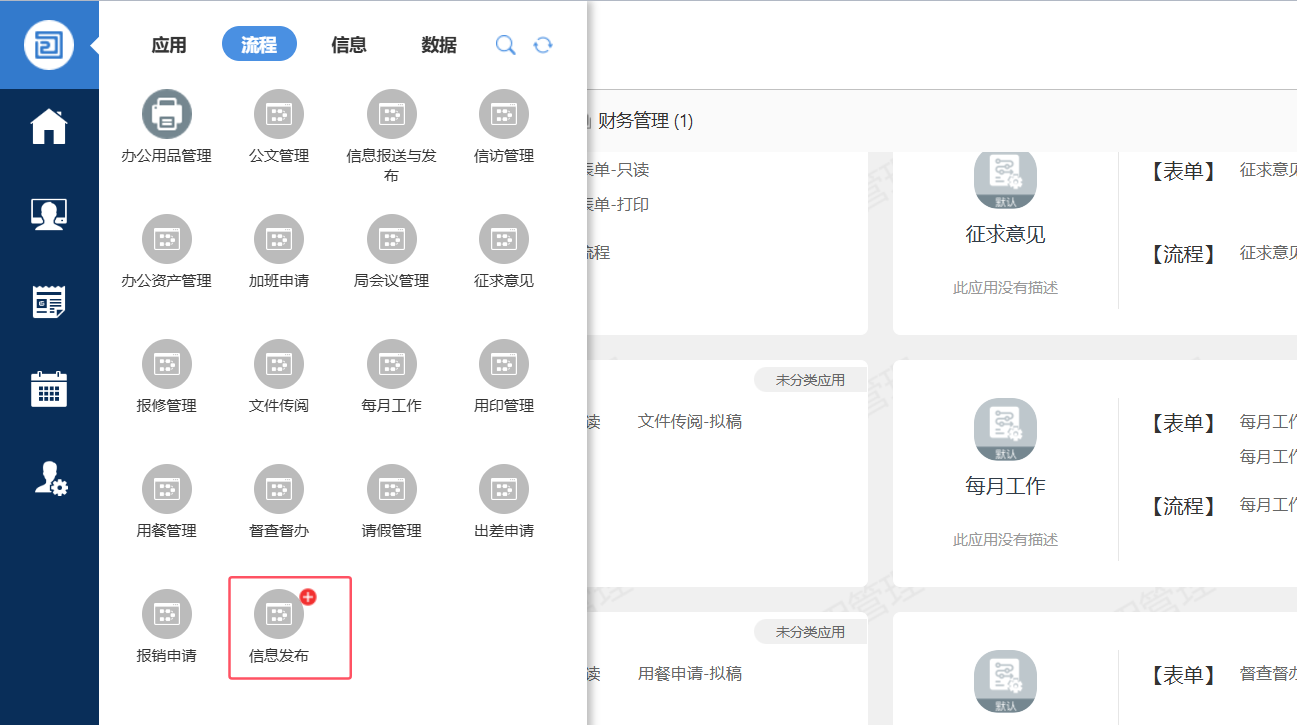Click the red plus badge on 信息发布
This screenshot has width=1297, height=725.
point(308,597)
